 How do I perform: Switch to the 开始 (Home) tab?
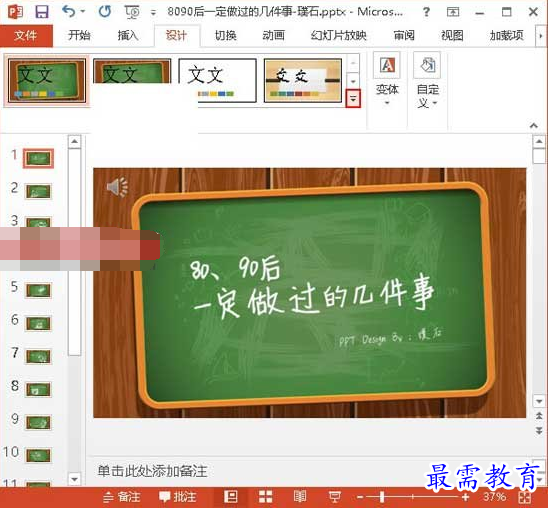(79, 35)
